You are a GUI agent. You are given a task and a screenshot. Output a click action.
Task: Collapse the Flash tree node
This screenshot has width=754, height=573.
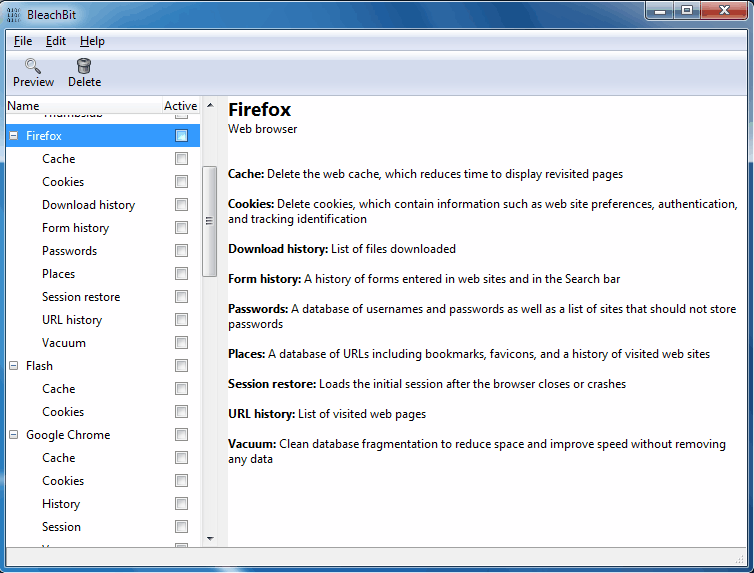[x=14, y=366]
